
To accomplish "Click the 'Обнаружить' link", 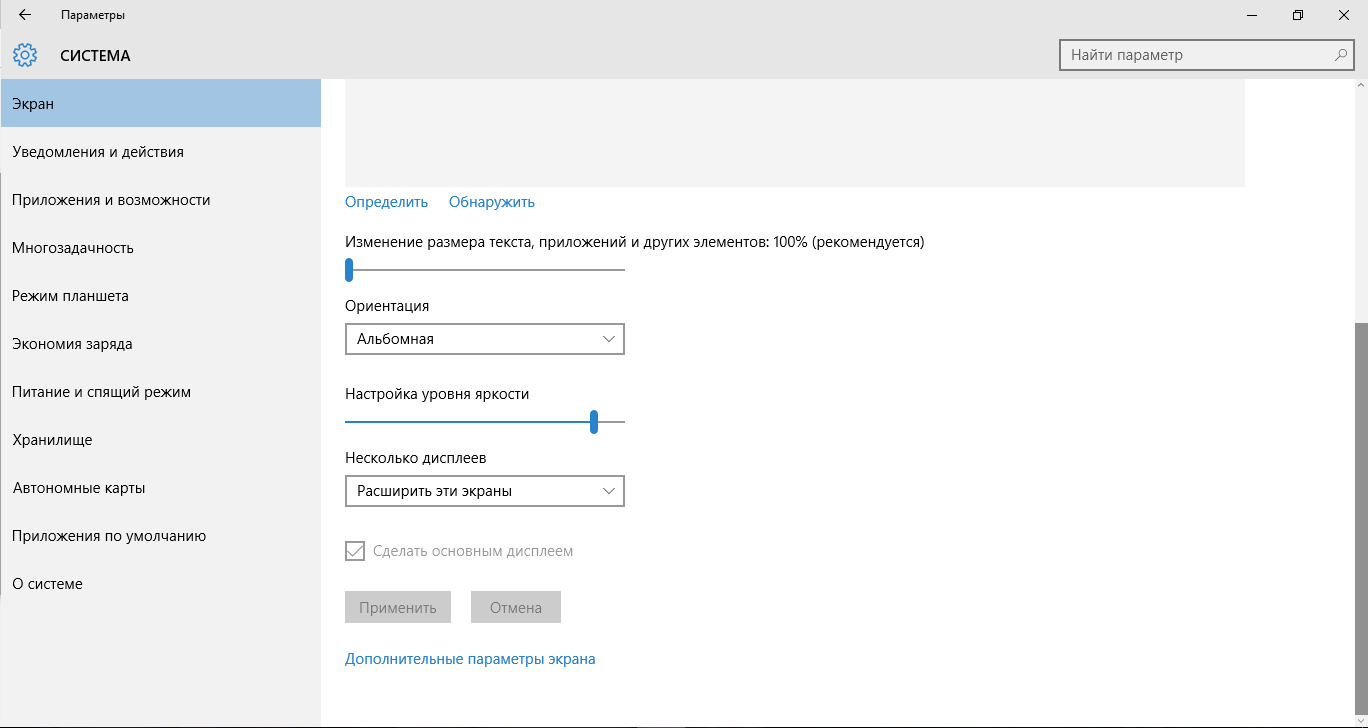I will (x=492, y=202).
